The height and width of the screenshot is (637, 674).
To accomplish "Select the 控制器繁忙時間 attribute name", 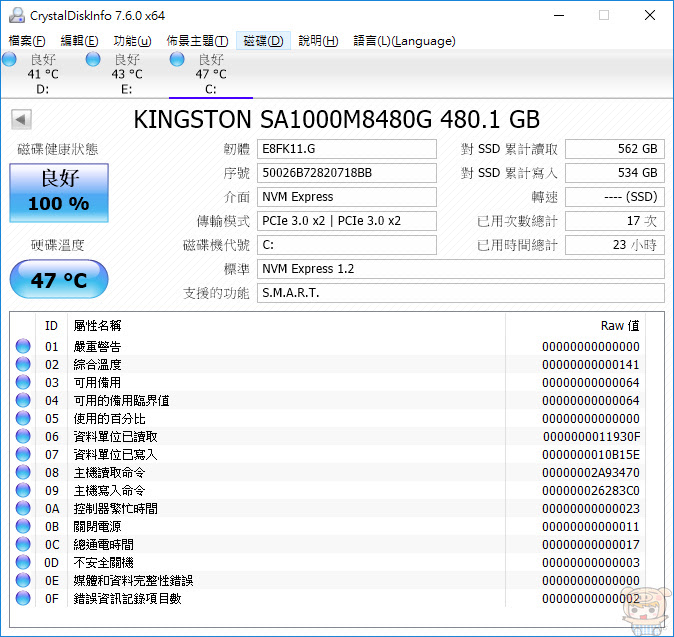I will pos(116,509).
